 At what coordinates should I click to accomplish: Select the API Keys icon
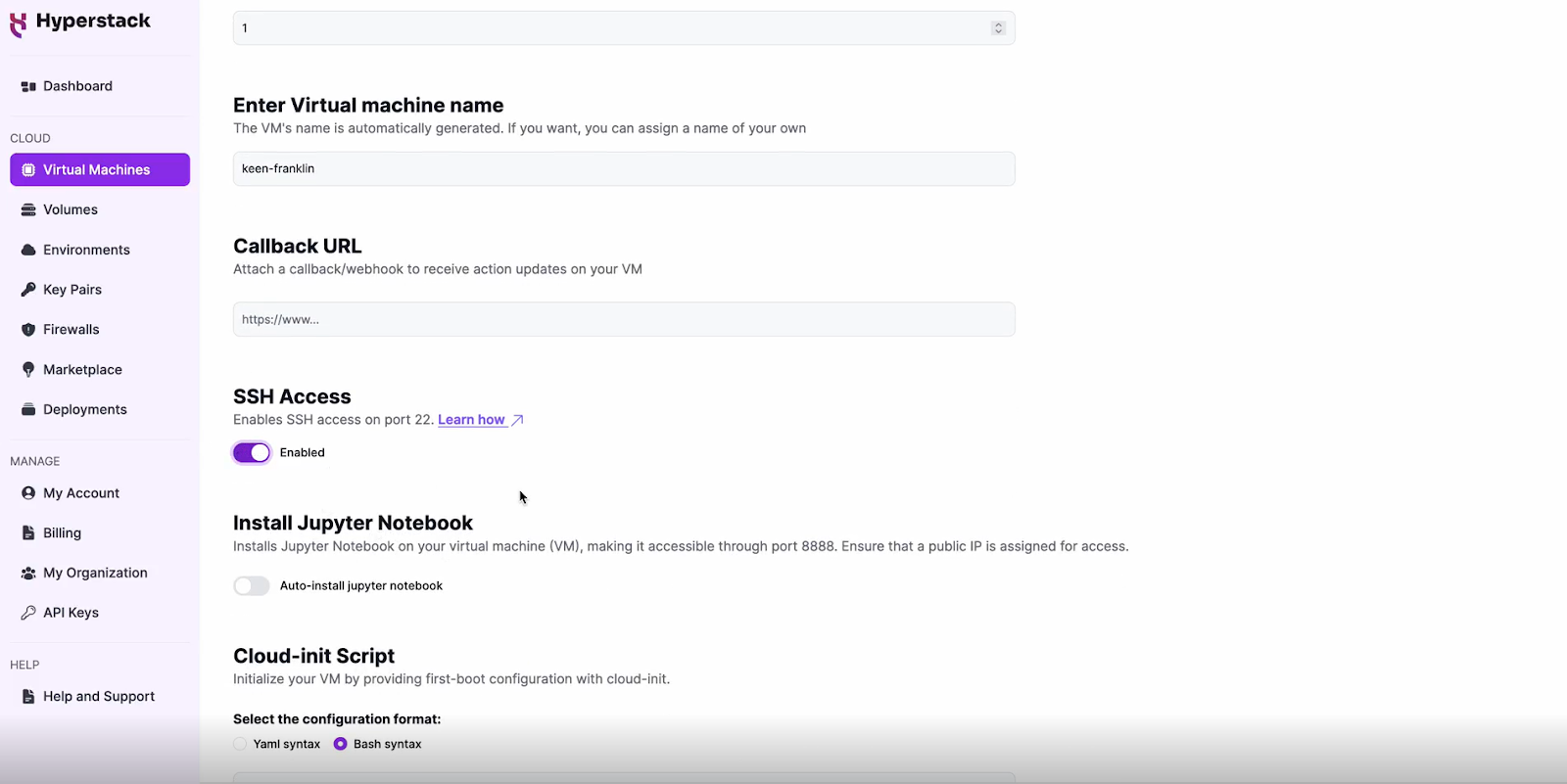28,612
